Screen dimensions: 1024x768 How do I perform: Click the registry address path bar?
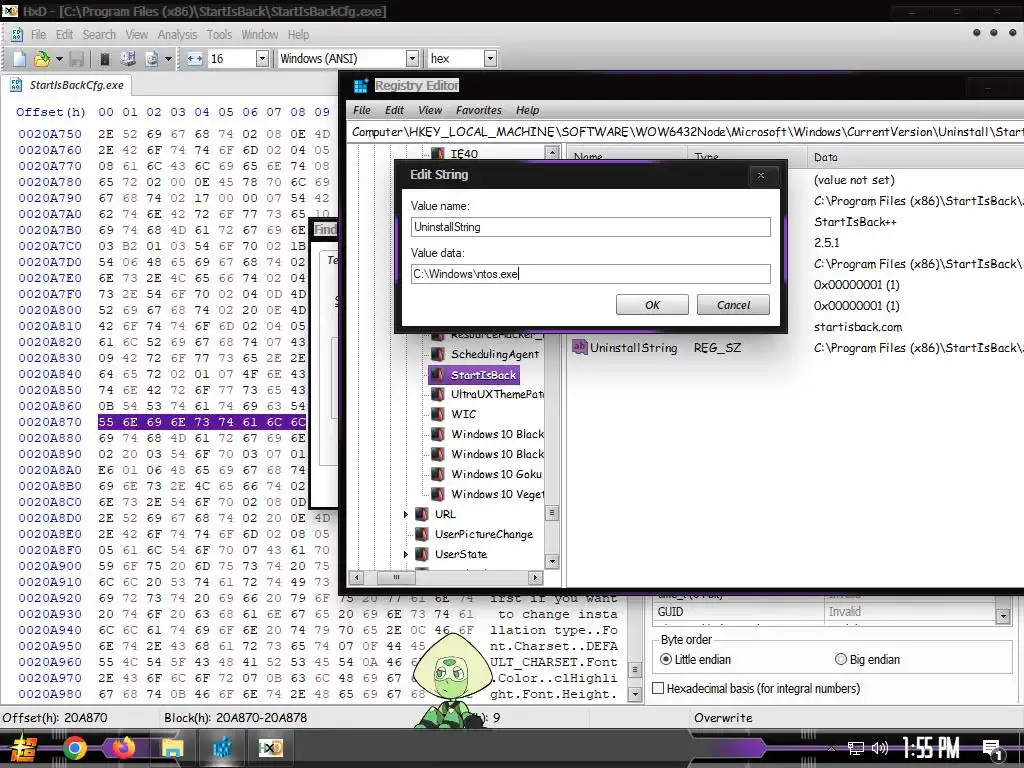coord(686,132)
